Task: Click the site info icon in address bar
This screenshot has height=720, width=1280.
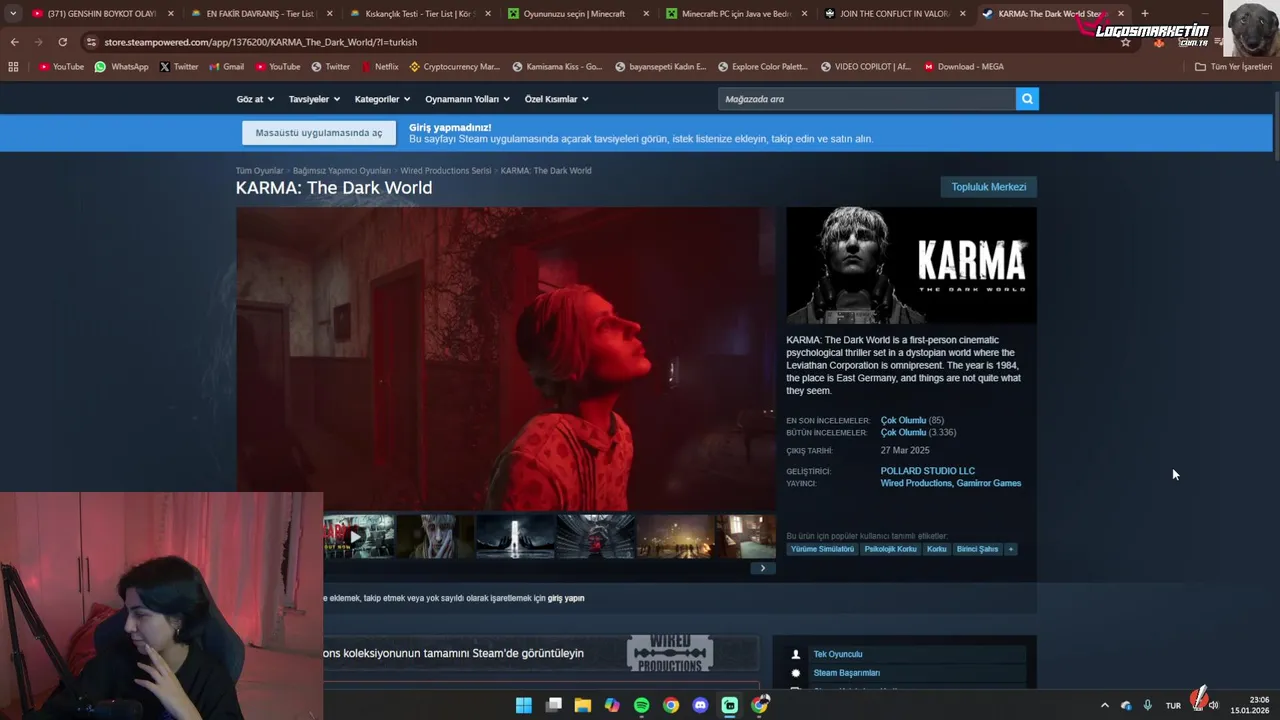Action: tap(91, 42)
